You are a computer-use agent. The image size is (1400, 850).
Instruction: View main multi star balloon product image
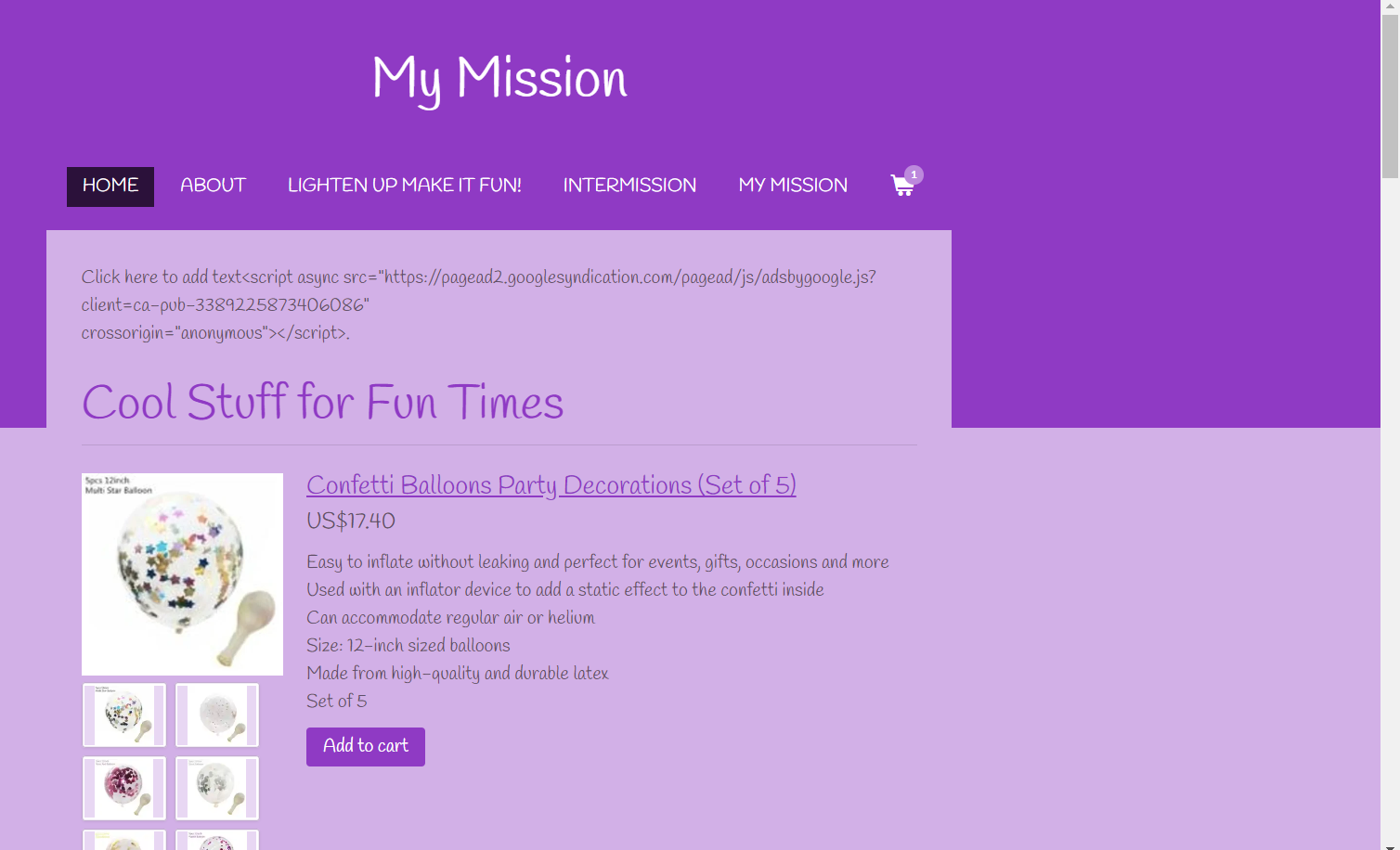pos(182,574)
